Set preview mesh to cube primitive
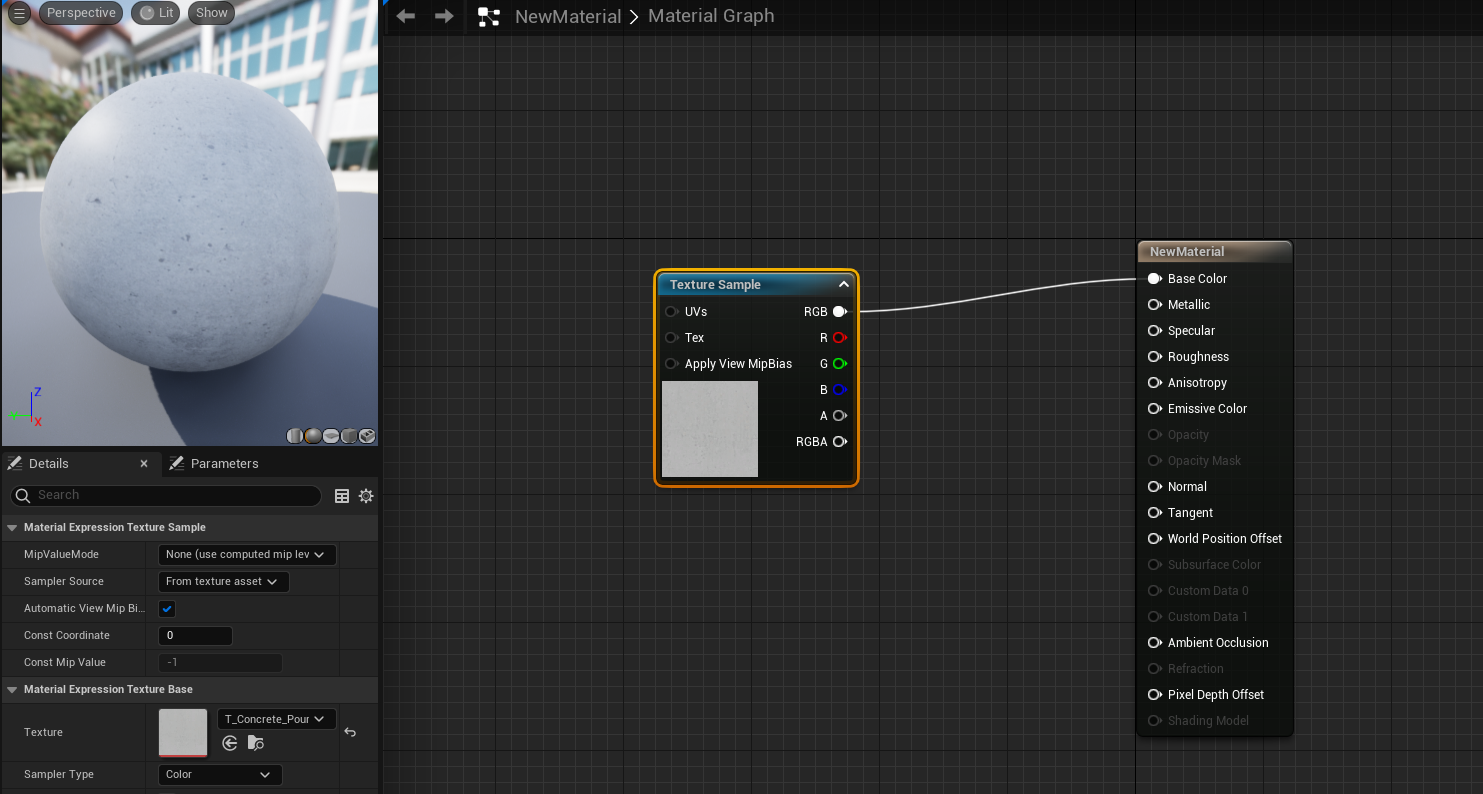This screenshot has width=1483, height=794. (349, 436)
